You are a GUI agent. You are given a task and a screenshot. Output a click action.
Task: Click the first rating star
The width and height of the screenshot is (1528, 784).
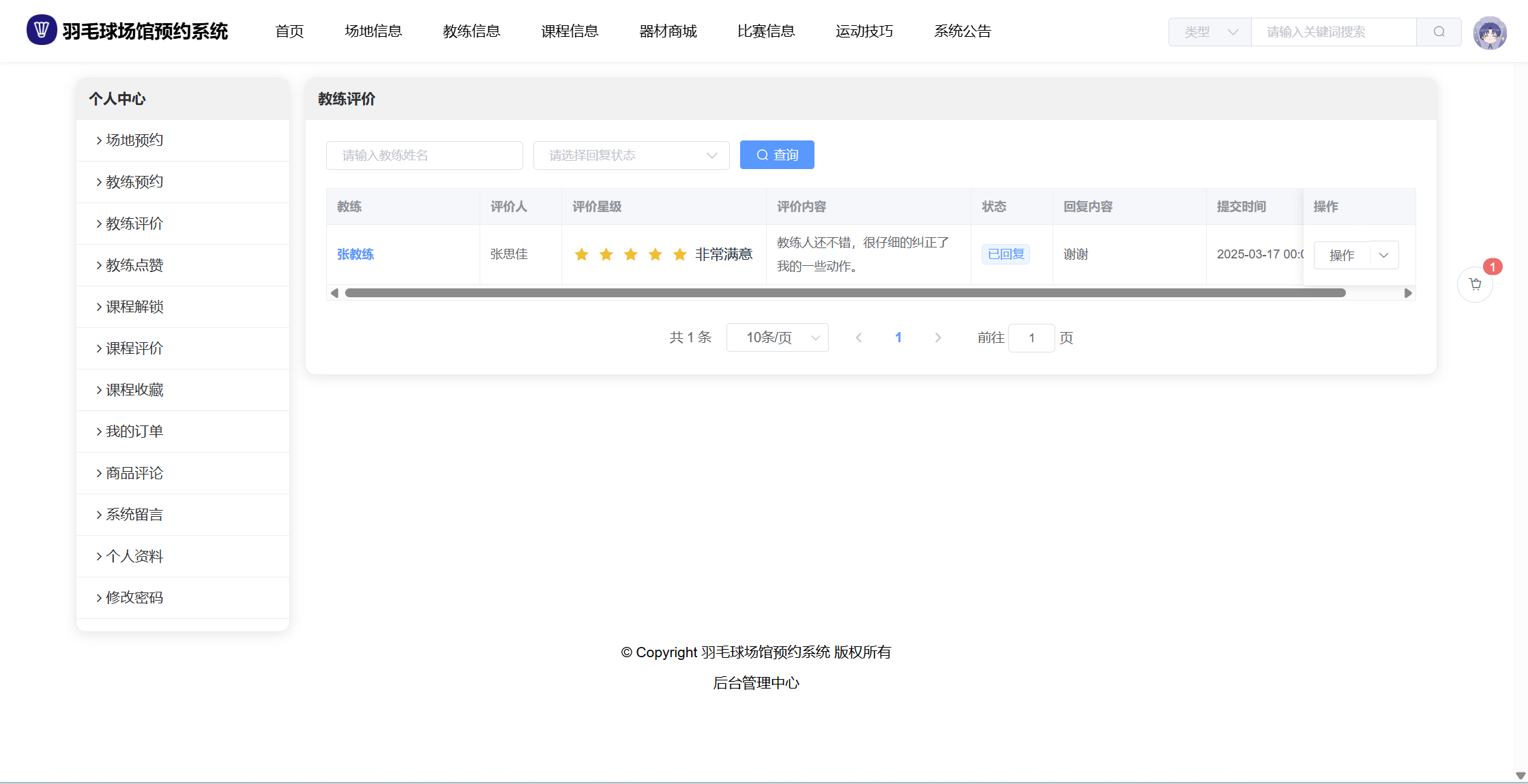(581, 254)
